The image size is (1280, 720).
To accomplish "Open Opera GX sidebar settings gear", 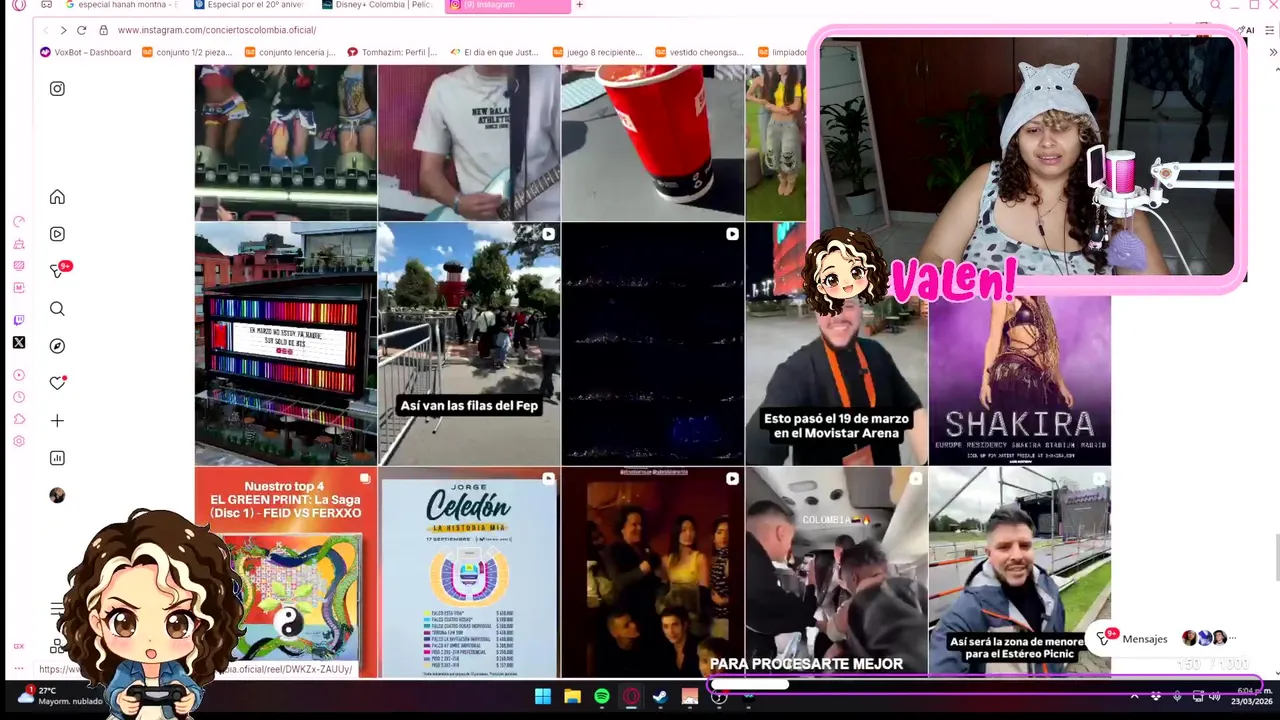I will pos(18,441).
